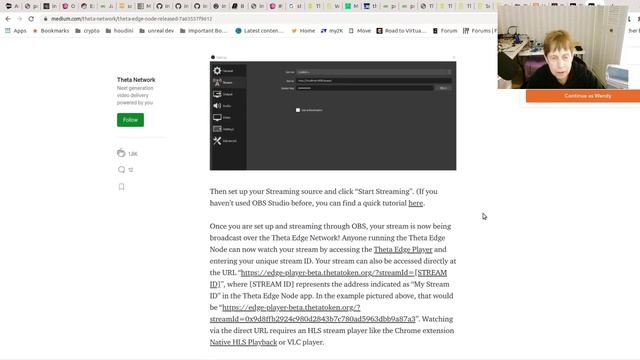Open the Latest conten... bookmark
The height and width of the screenshot is (360, 640).
pos(259,31)
